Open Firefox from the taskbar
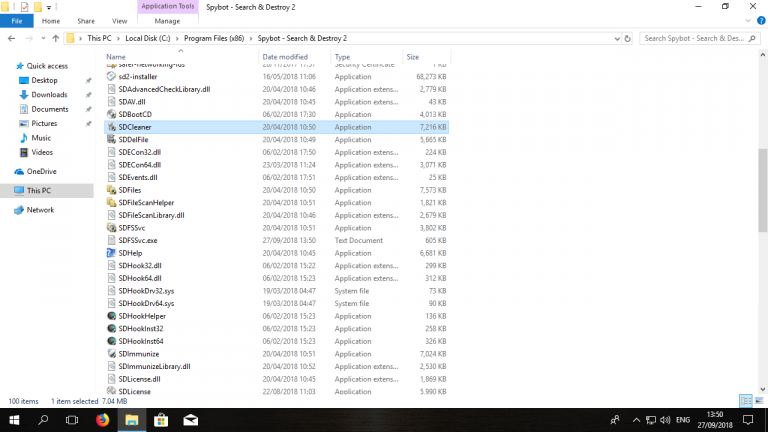The height and width of the screenshot is (432, 768). point(103,420)
